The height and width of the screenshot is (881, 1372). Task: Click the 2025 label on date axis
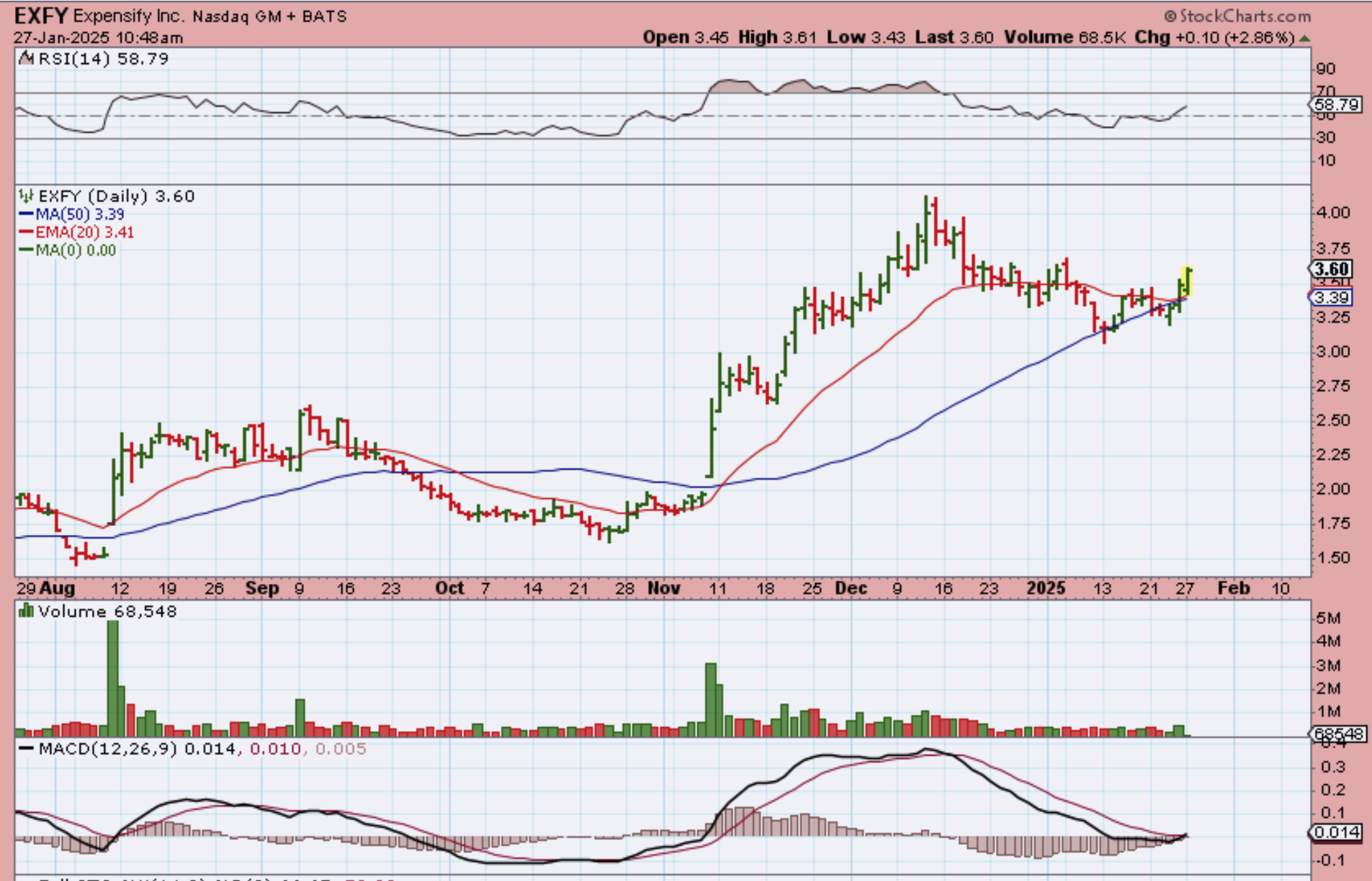1046,588
